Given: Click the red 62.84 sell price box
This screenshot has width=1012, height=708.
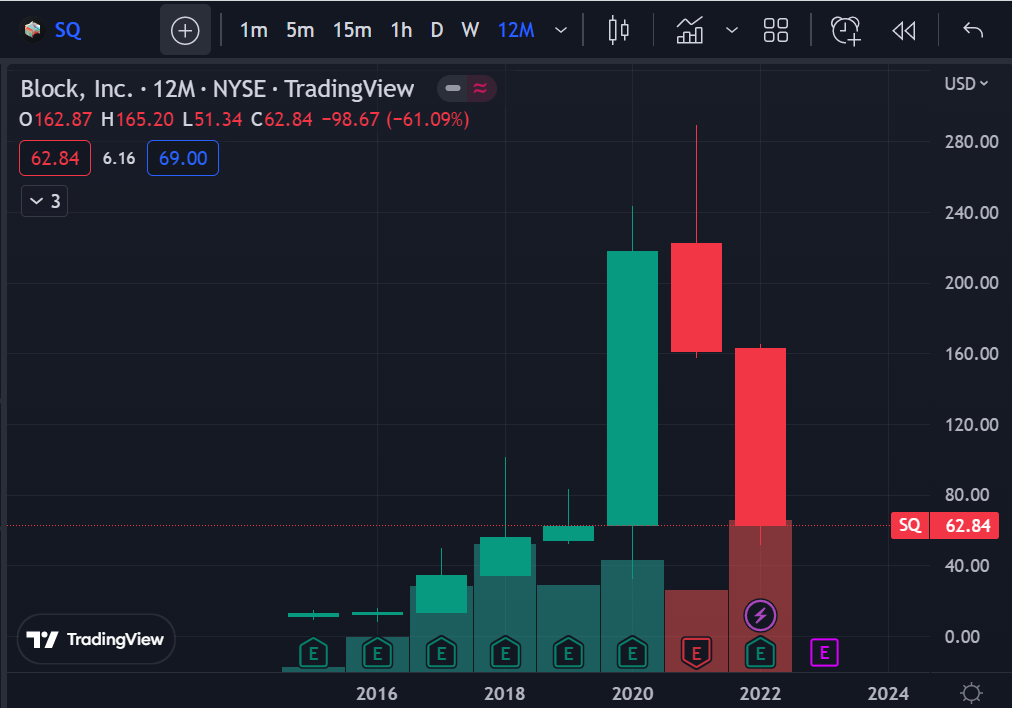Looking at the screenshot, I should 55,158.
